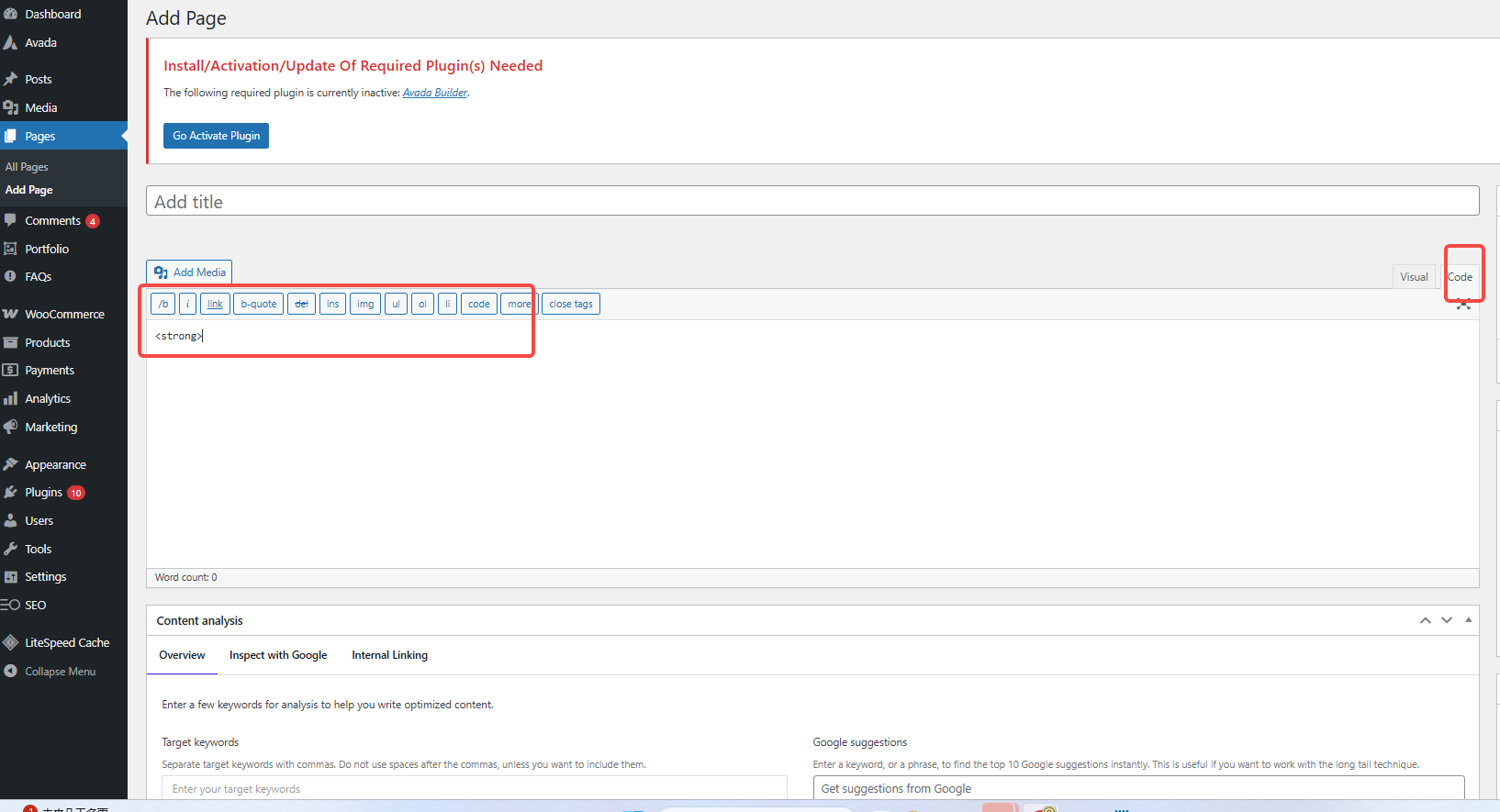1500x812 pixels.
Task: Open the Avada Builder link
Action: click(435, 93)
